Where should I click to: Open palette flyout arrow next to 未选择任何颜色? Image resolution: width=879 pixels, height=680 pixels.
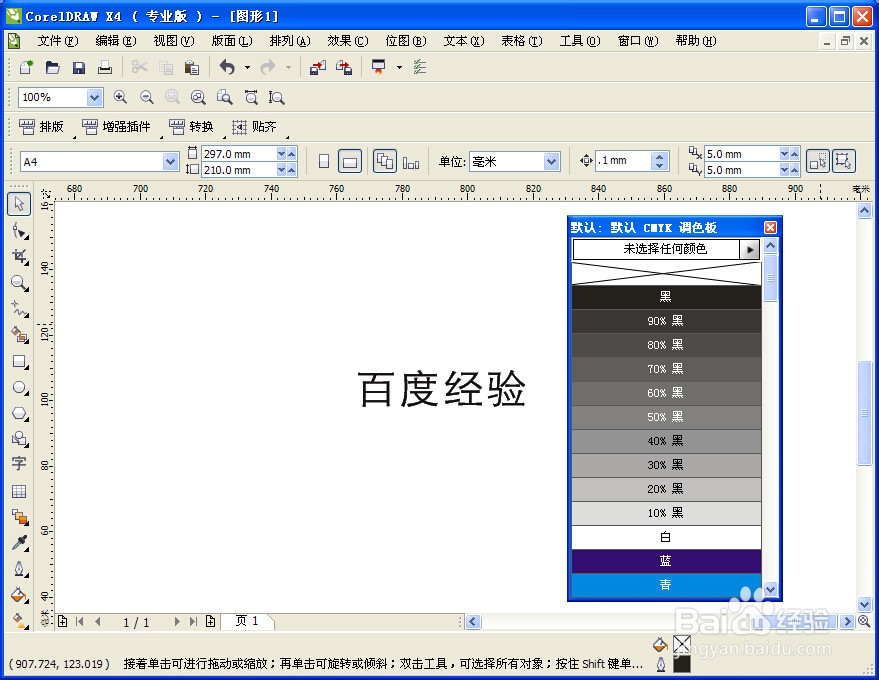750,249
